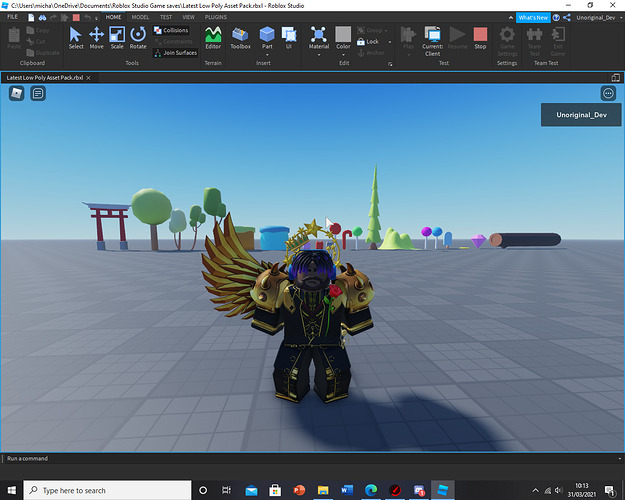Open the Material picker

pyautogui.click(x=319, y=37)
